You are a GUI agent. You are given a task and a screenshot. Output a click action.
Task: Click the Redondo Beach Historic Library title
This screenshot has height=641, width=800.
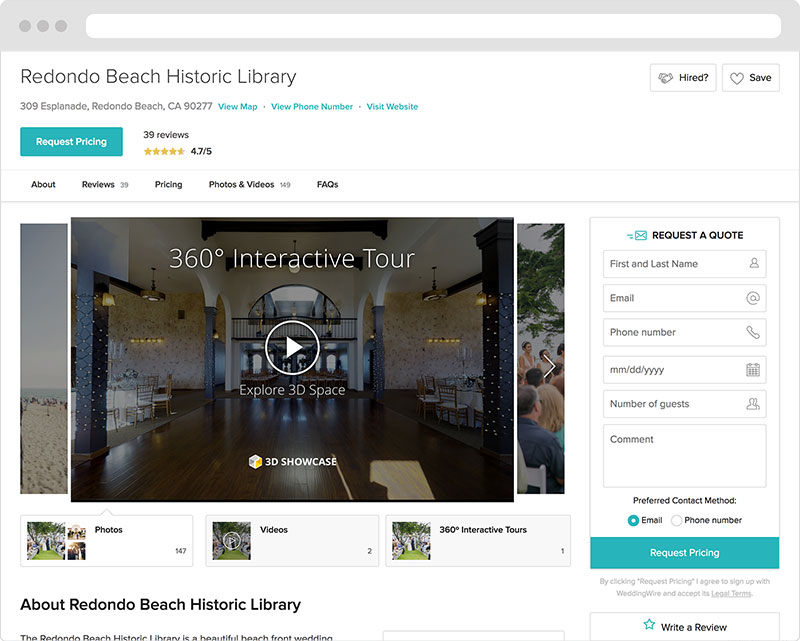(158, 77)
